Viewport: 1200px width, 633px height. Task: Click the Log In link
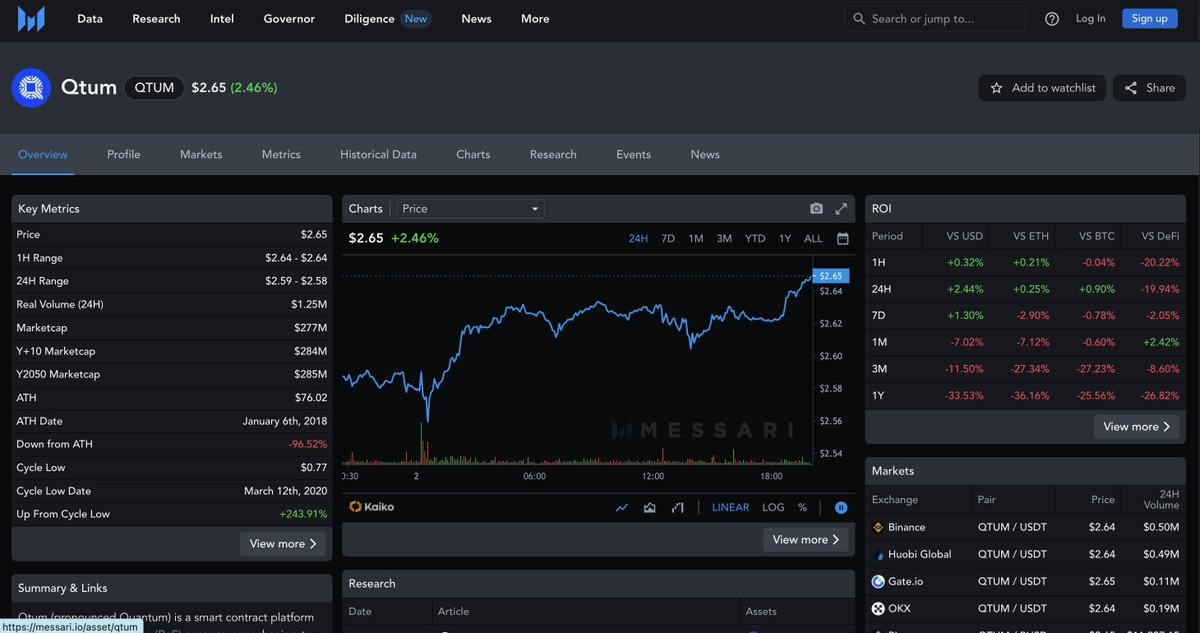coord(1091,19)
